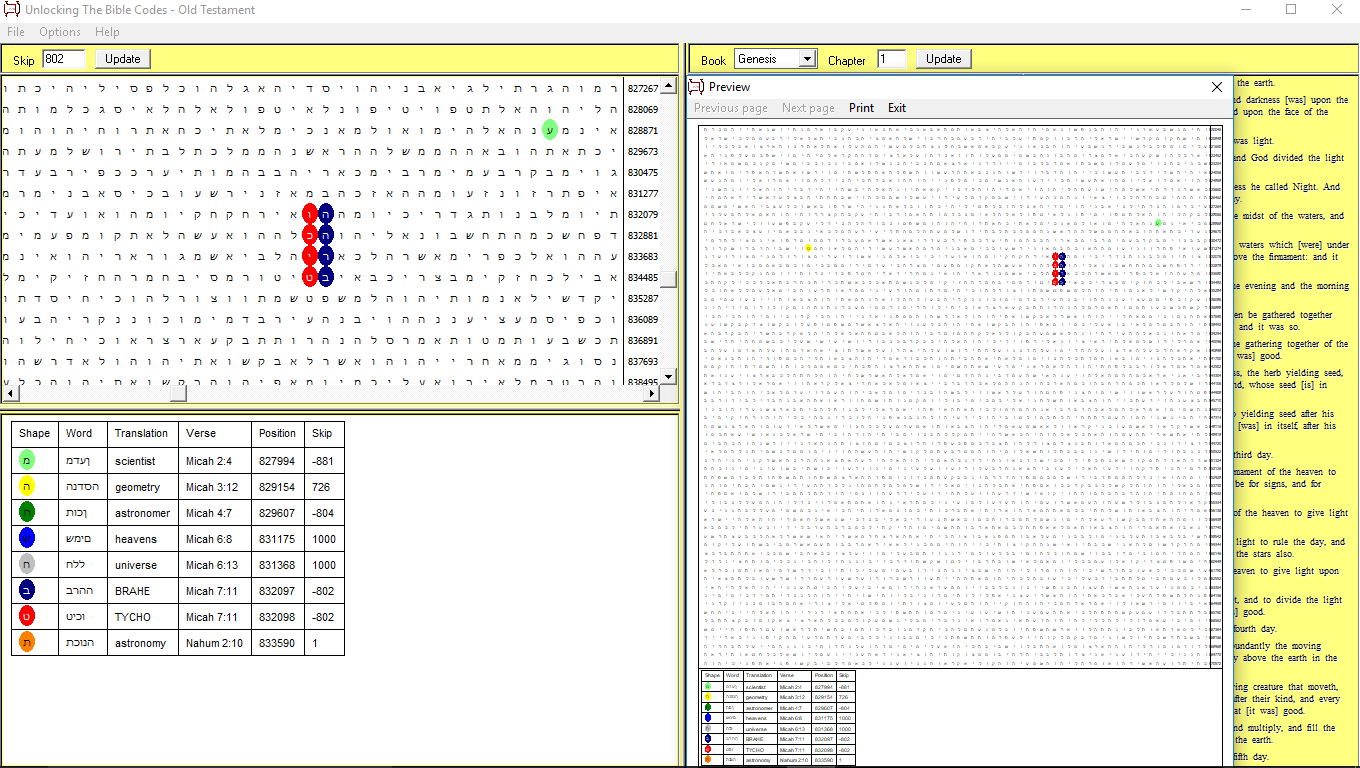Open the File menu
This screenshot has height=768, width=1360.
[16, 32]
